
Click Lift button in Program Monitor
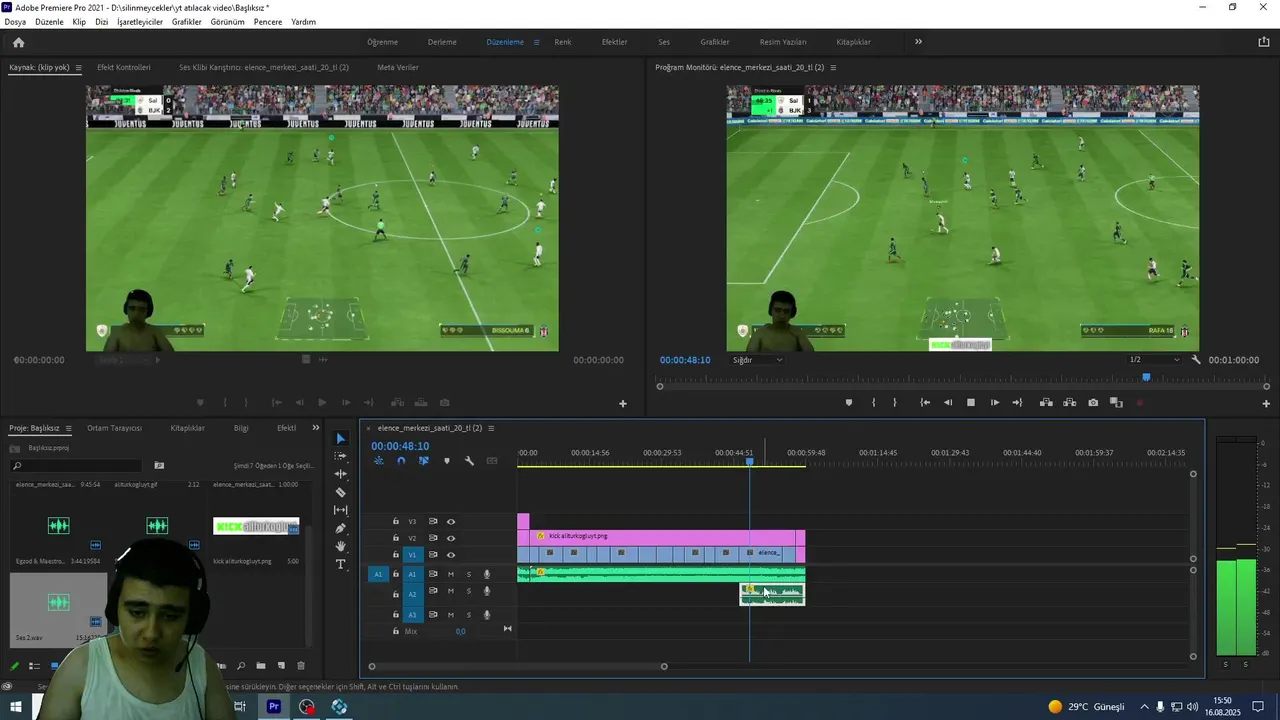point(1046,402)
